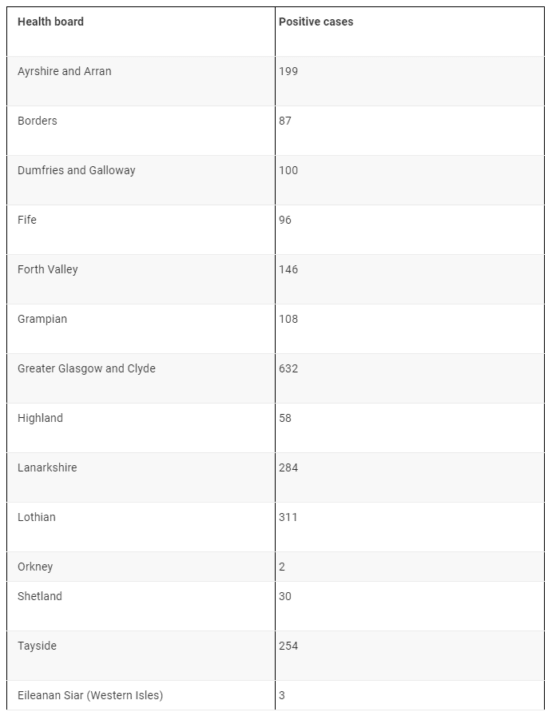Click the Health board column header

click(x=51, y=22)
